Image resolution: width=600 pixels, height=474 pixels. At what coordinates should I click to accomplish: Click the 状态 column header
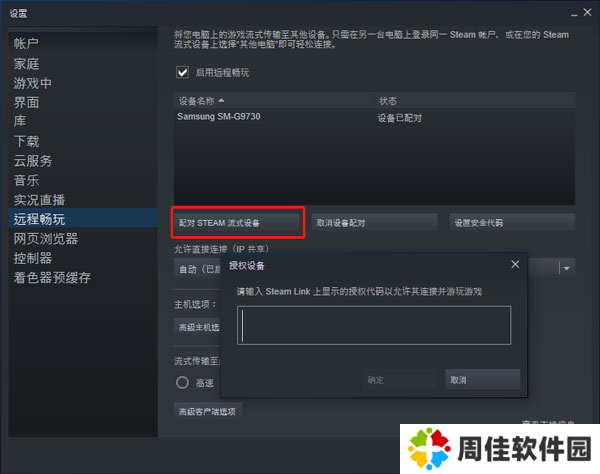(x=388, y=101)
